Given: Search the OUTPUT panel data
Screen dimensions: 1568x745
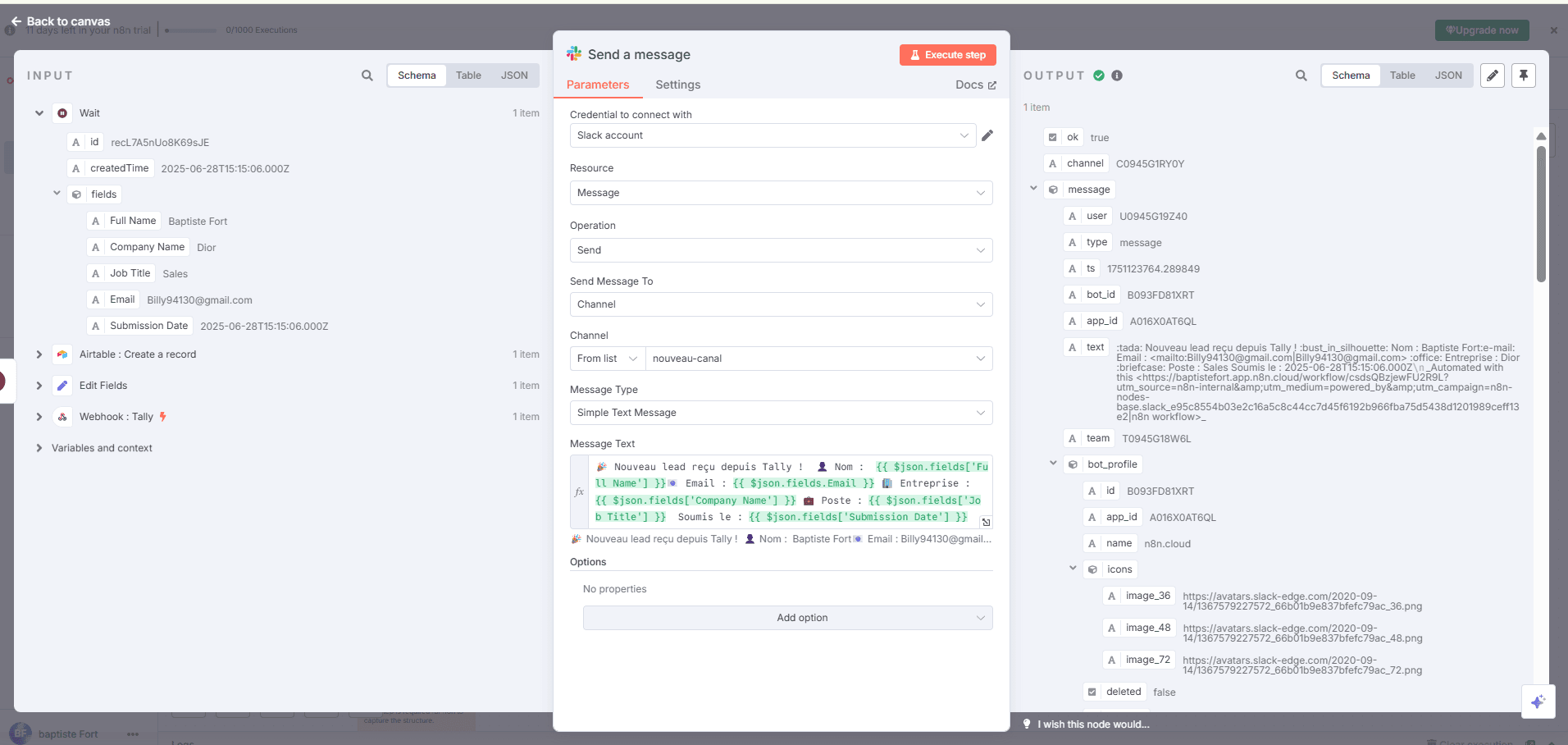Looking at the screenshot, I should [x=1301, y=75].
